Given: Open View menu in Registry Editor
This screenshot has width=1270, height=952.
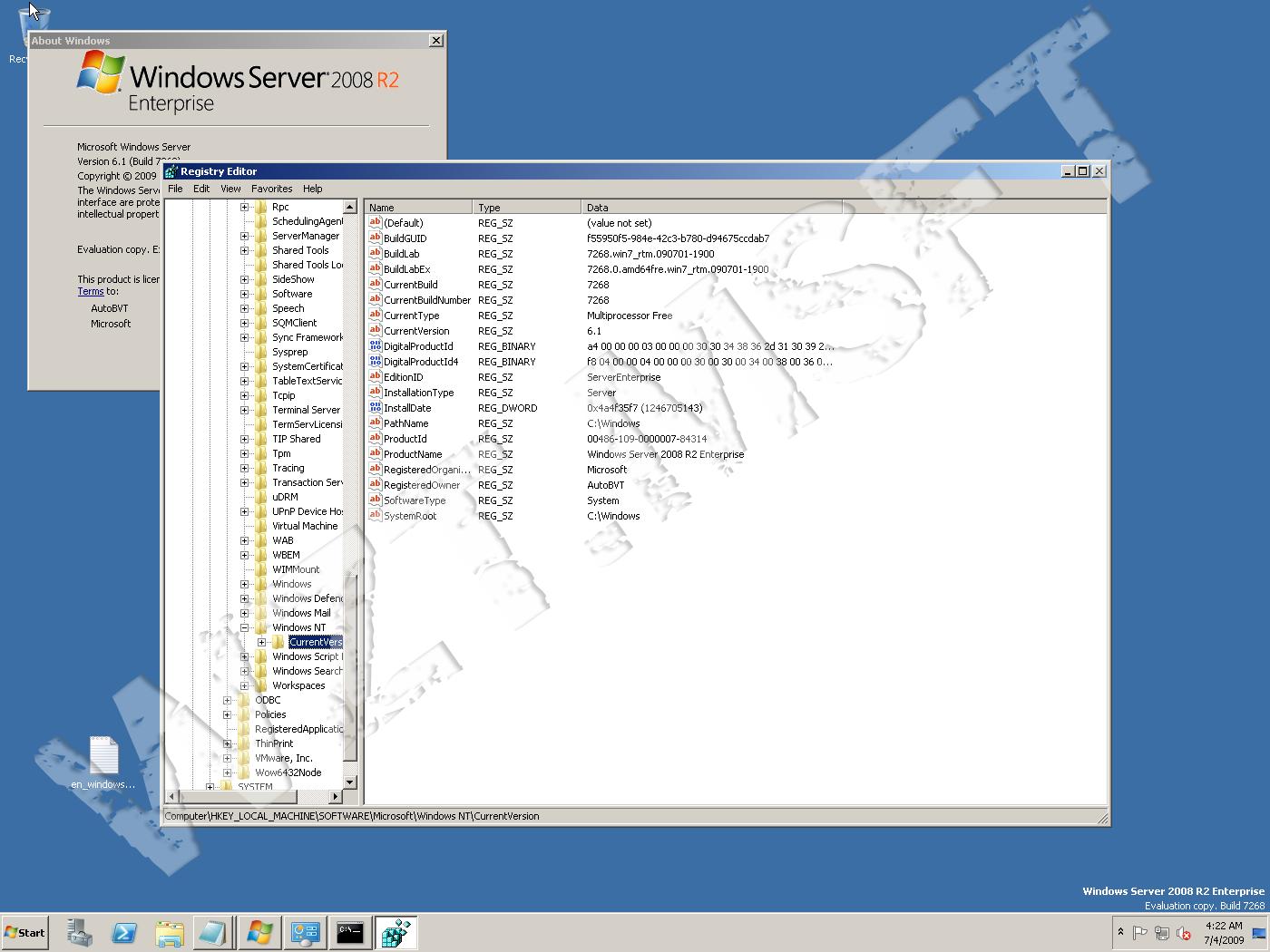Looking at the screenshot, I should pos(230,189).
